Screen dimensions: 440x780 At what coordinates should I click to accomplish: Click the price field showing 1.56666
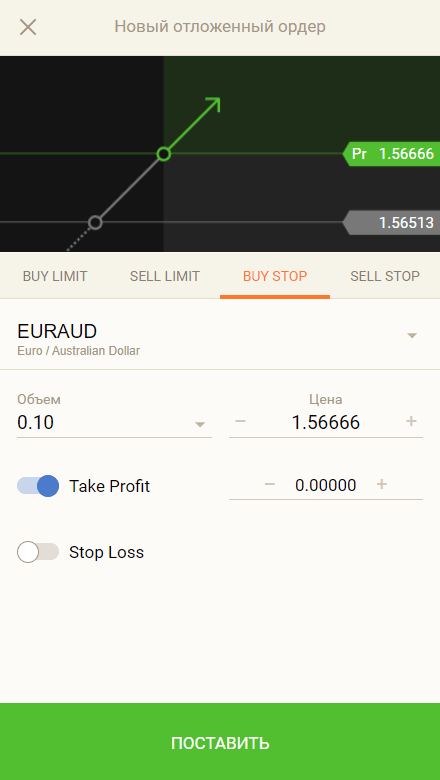coord(326,422)
